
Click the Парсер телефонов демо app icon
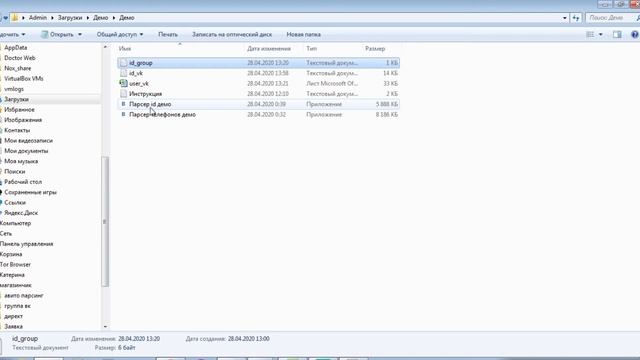coord(123,115)
